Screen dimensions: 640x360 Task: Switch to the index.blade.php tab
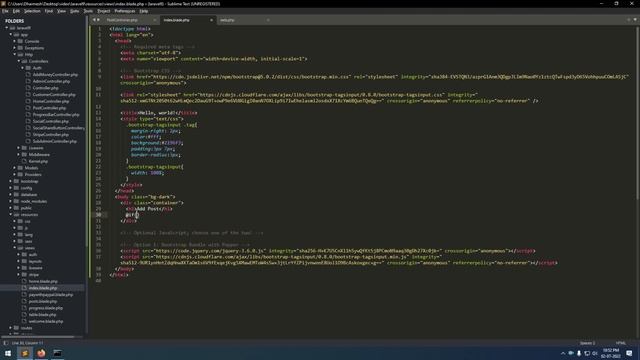(177, 20)
